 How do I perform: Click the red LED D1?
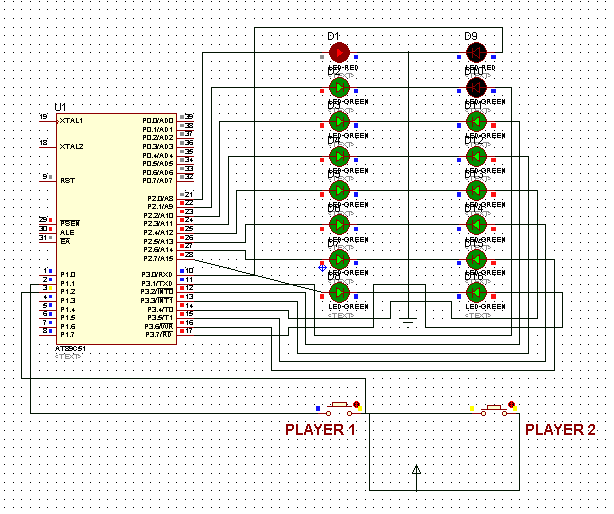tap(339, 52)
